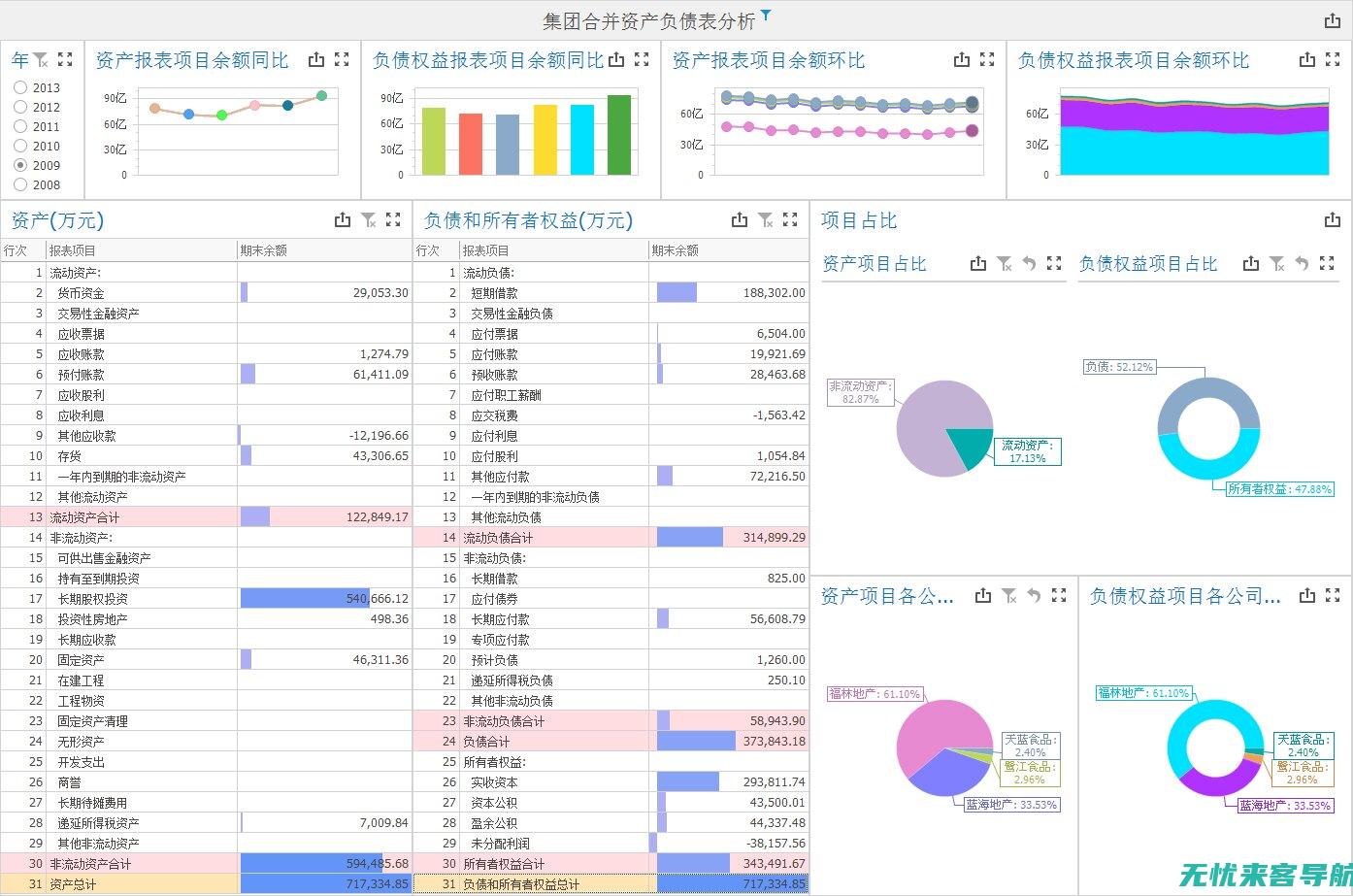Sort assets table by 行次 column header
Image resolution: width=1353 pixels, height=896 pixels.
point(23,250)
